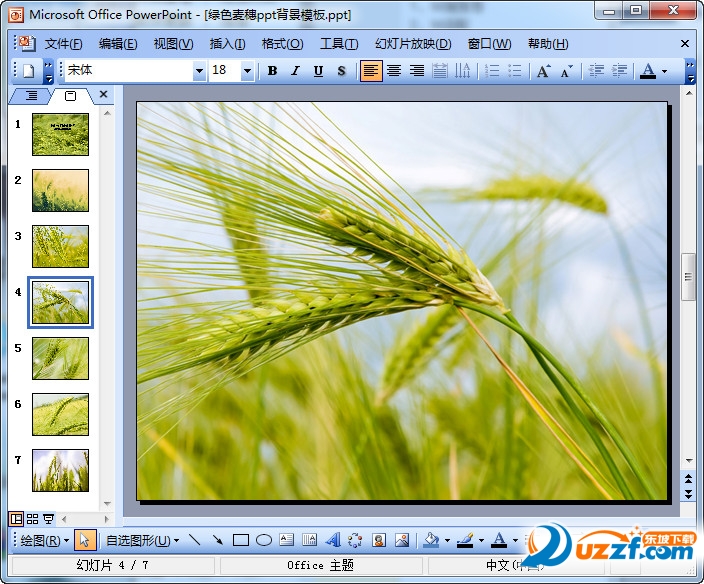Toggle text Shadow formatting
The width and height of the screenshot is (704, 584).
point(341,71)
